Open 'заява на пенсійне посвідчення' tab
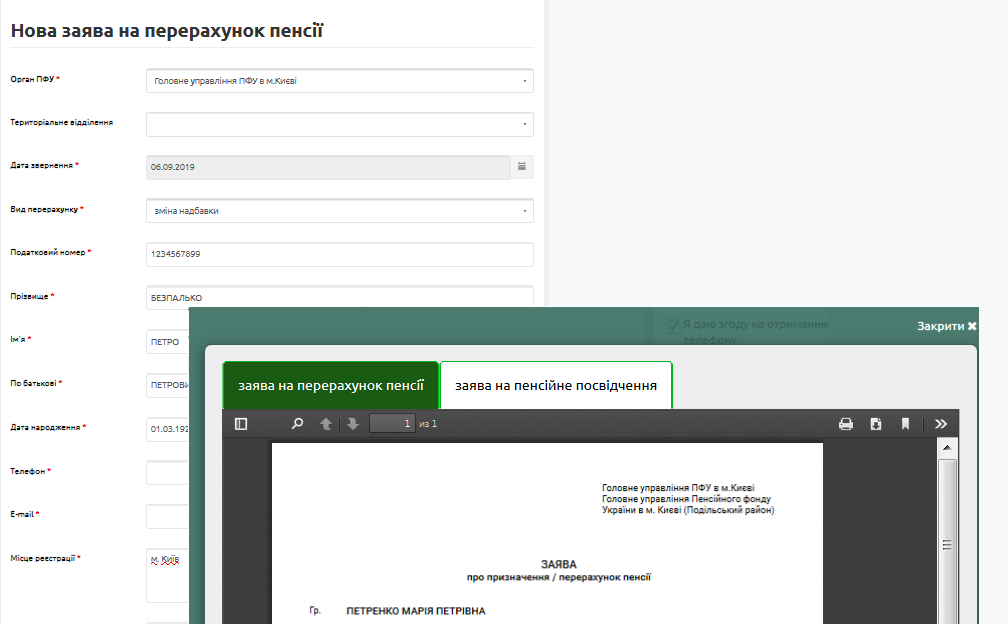The height and width of the screenshot is (624, 1008). pos(556,385)
